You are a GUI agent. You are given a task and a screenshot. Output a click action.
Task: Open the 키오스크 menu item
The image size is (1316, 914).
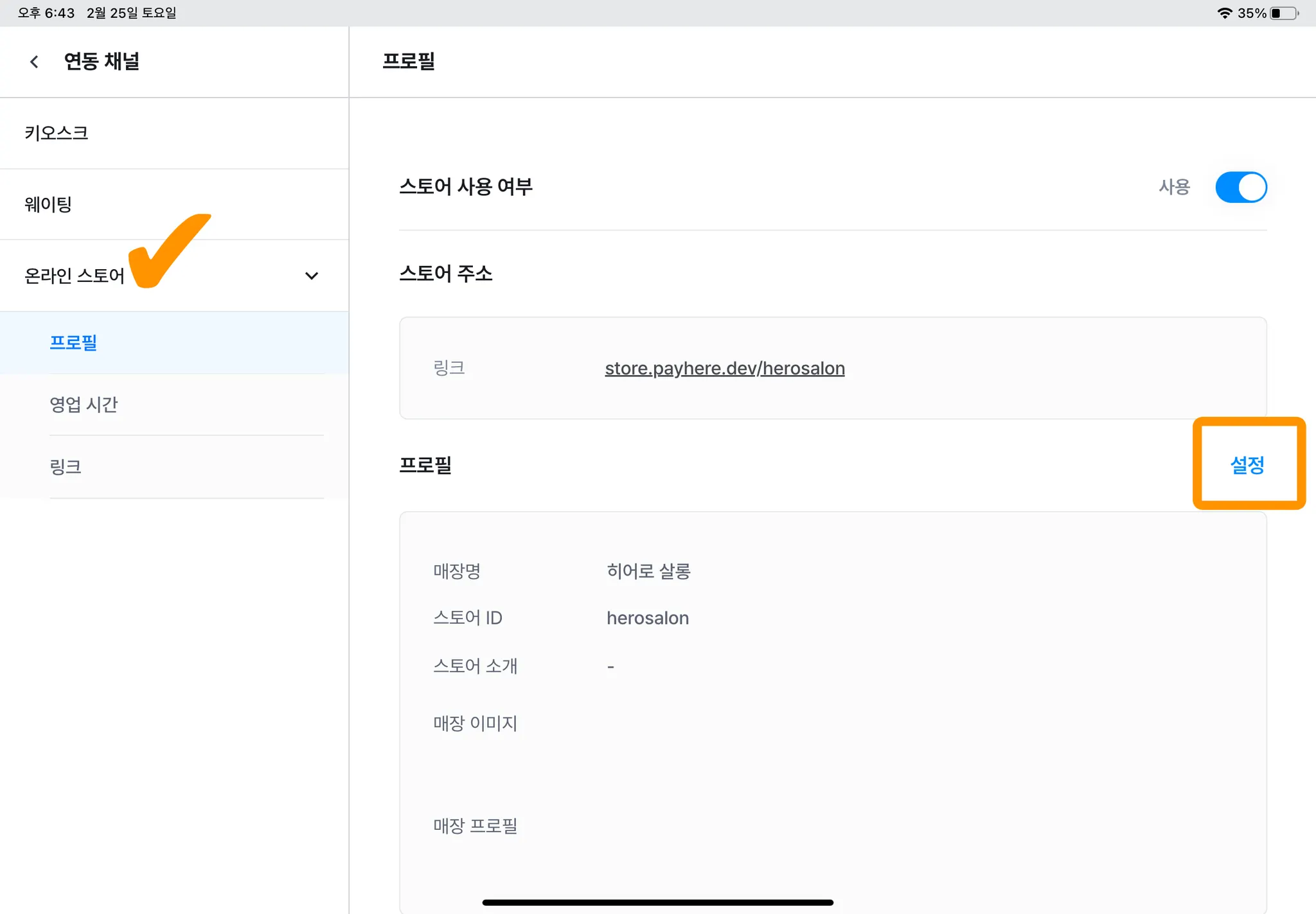tap(57, 133)
